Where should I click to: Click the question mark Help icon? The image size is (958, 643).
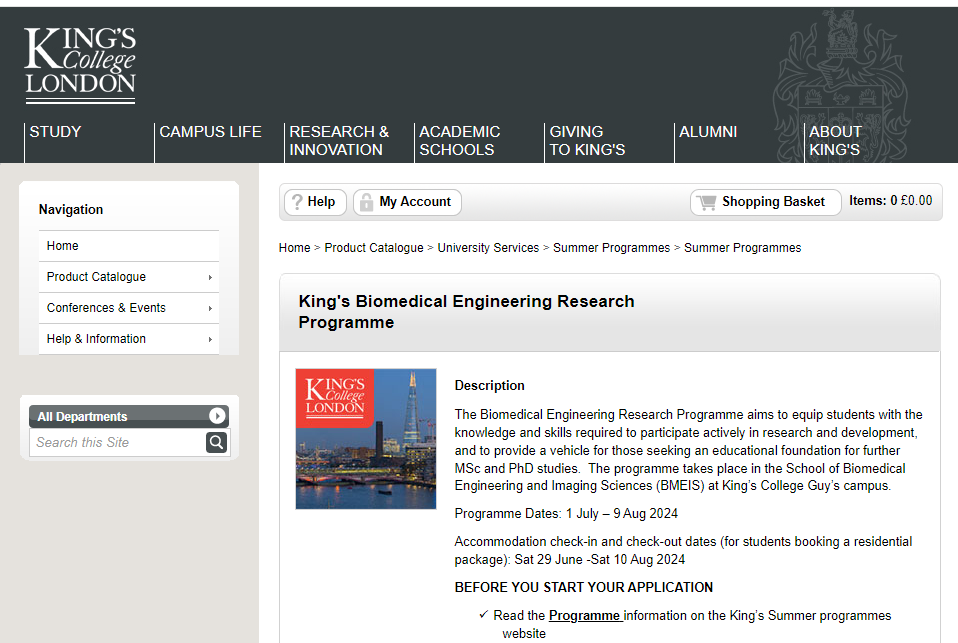coord(297,202)
